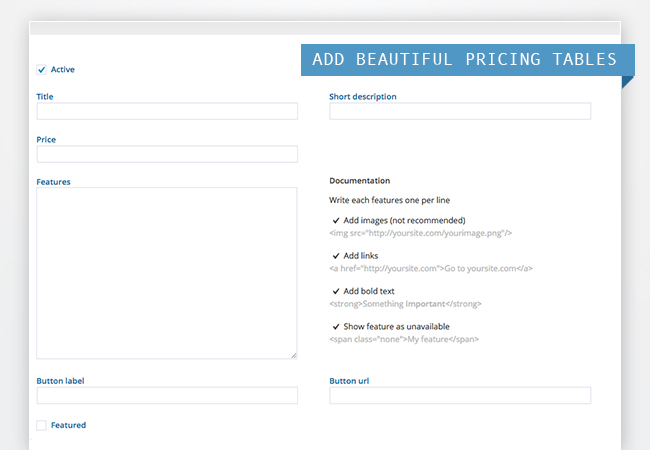Click the Features textarea resize handle
The height and width of the screenshot is (450, 650).
pos(293,354)
